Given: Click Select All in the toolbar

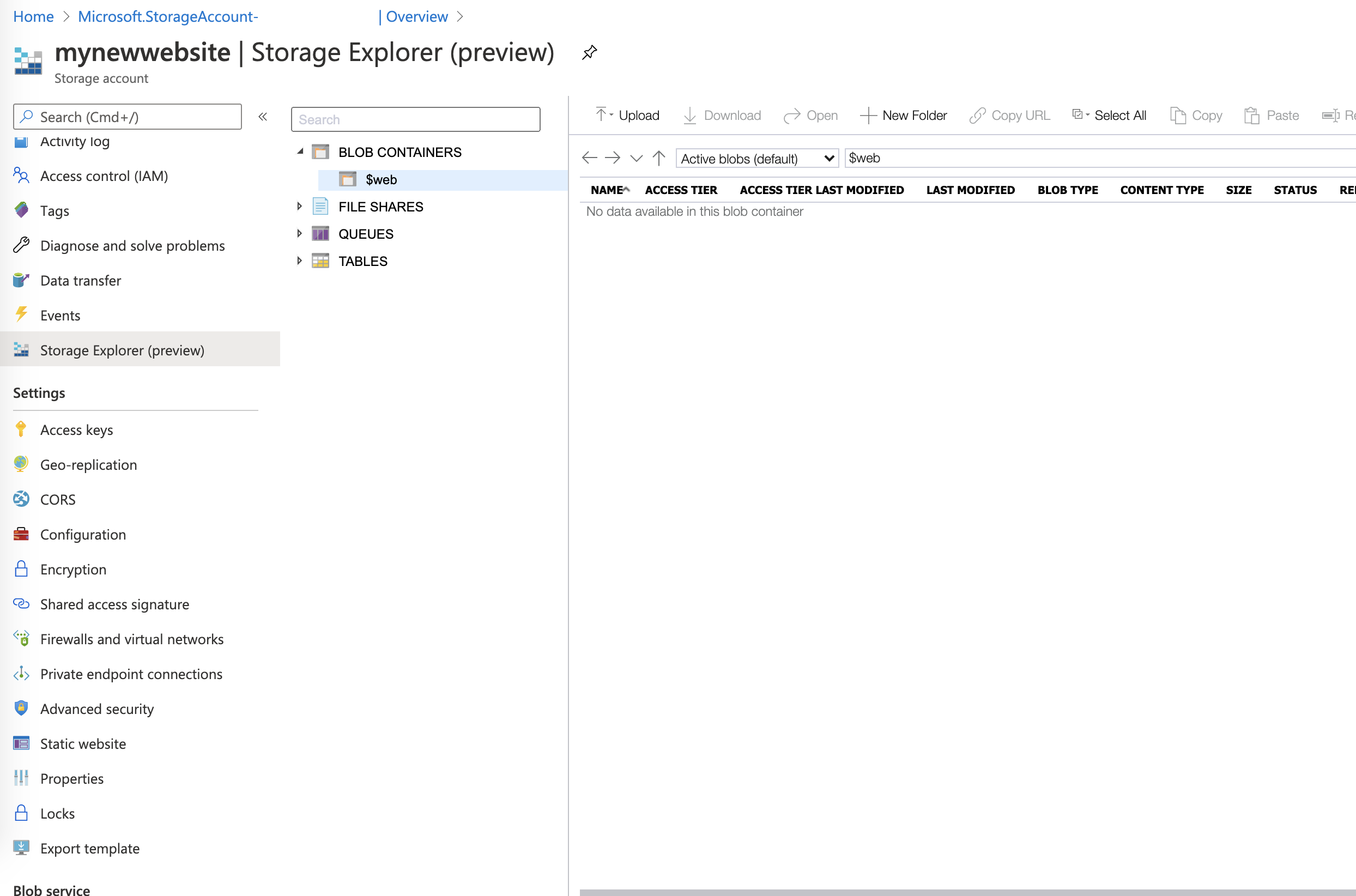Looking at the screenshot, I should pos(1109,116).
